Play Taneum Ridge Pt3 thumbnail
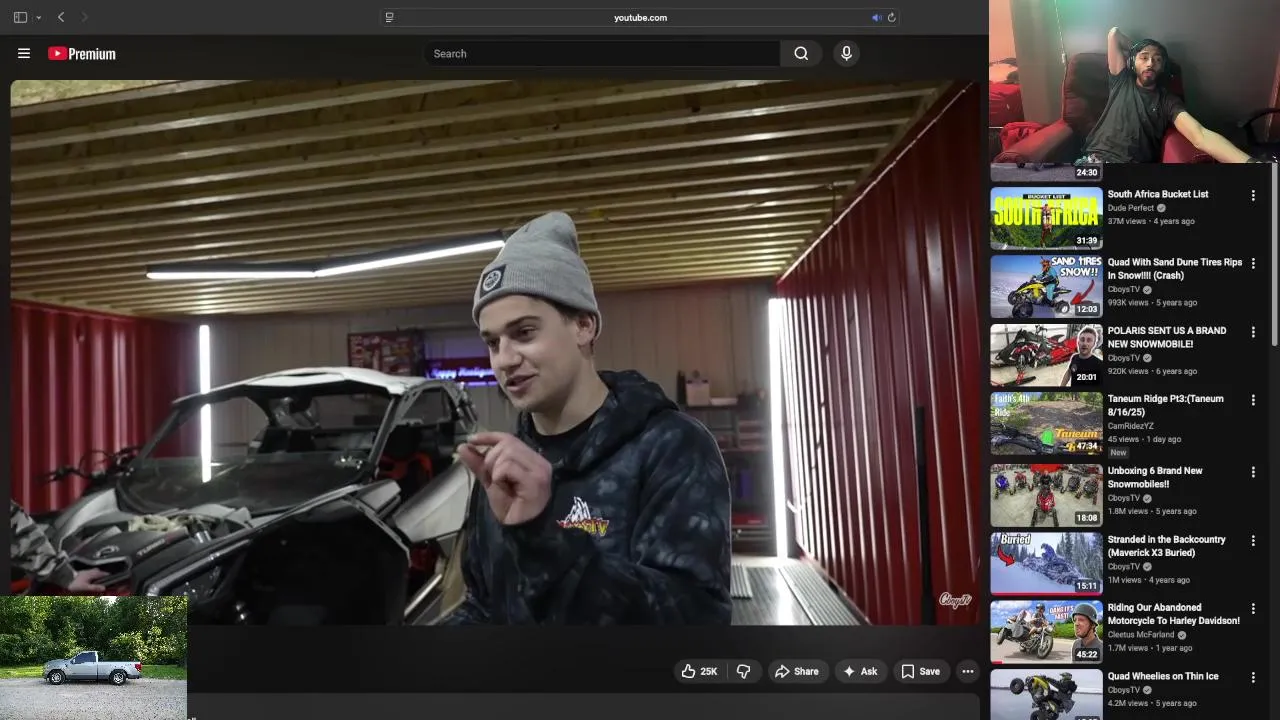1280x720 pixels. coord(1046,423)
